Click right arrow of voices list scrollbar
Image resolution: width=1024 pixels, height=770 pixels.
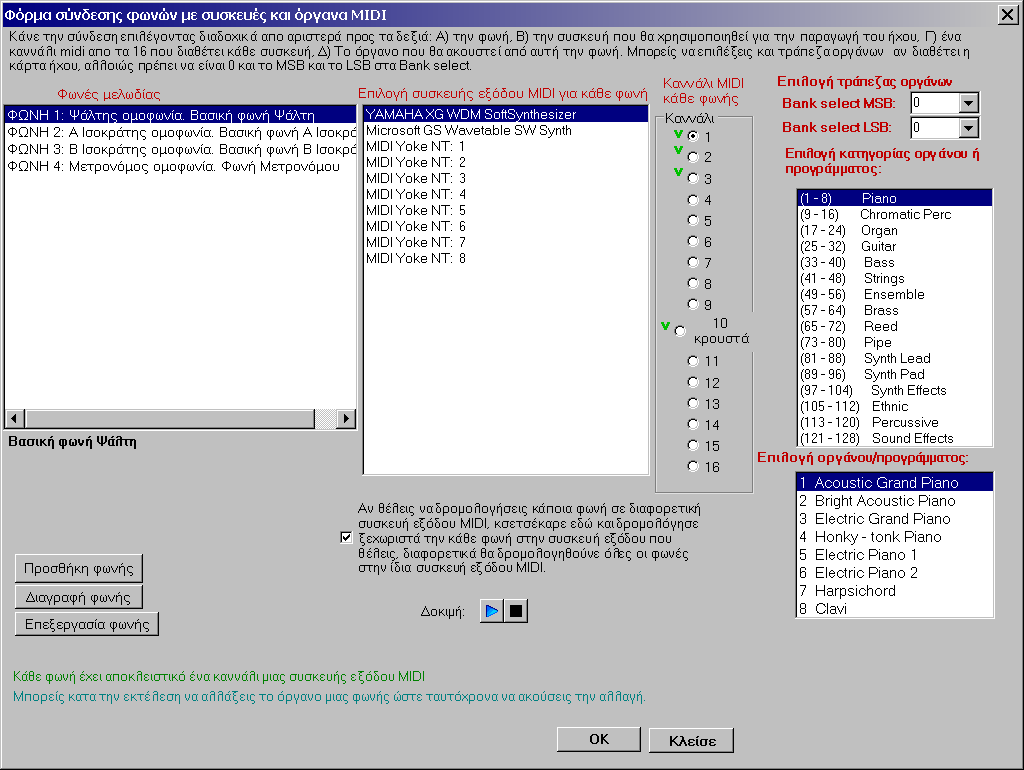click(345, 419)
